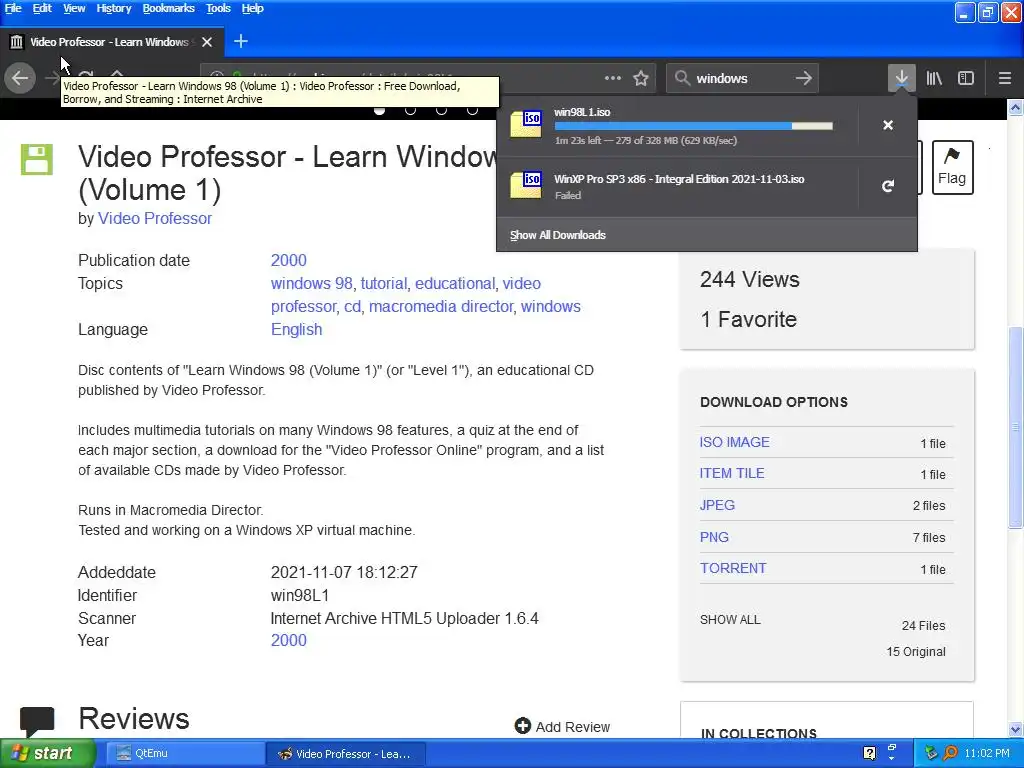Show sidebars using the sidebar icon
Screen dimensions: 1024x768
click(966, 78)
